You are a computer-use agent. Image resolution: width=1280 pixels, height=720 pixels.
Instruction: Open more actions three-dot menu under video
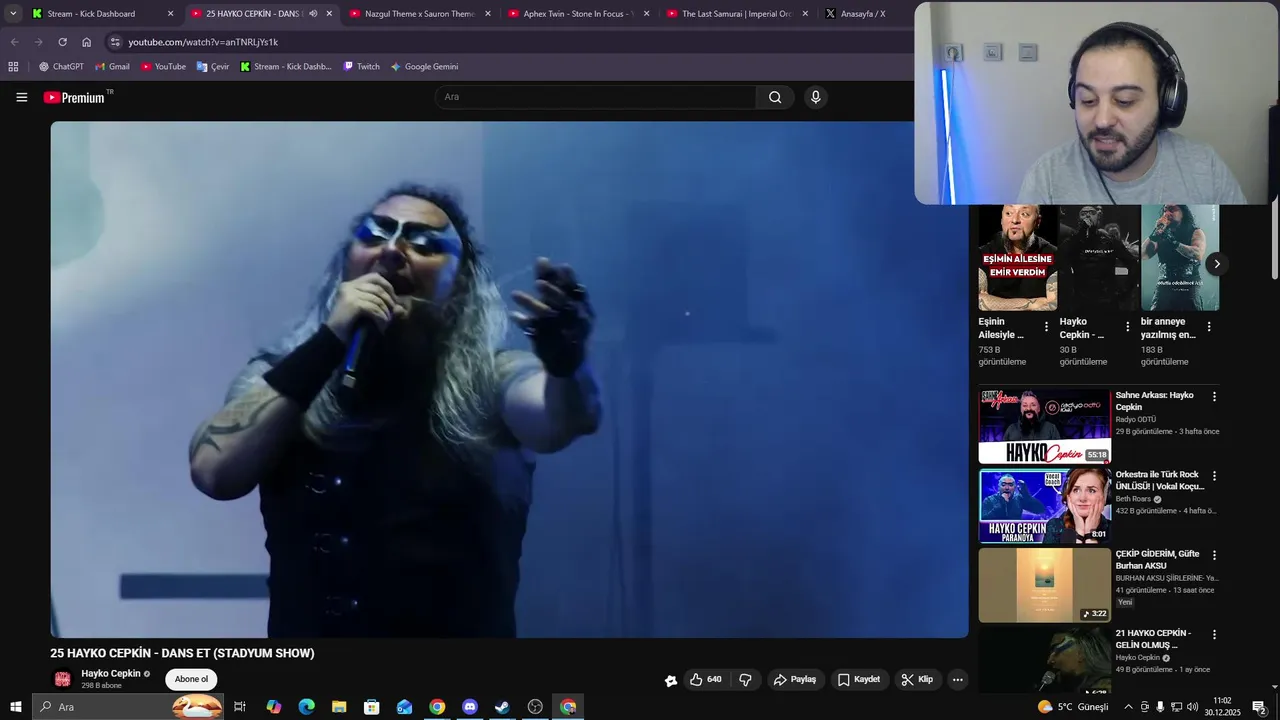(x=957, y=680)
